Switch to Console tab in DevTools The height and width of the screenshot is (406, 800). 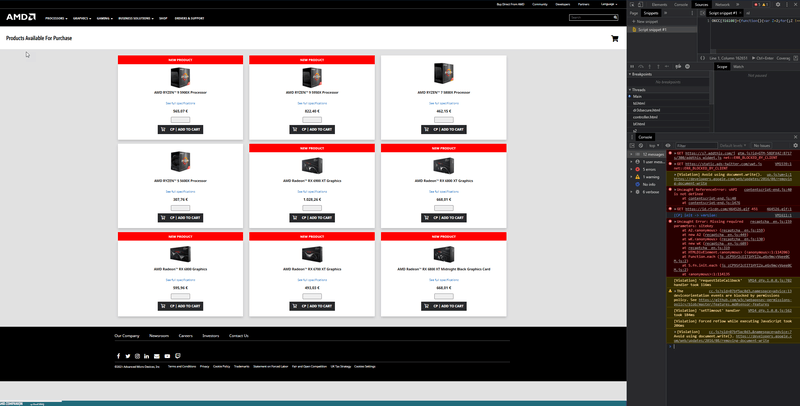tap(681, 5)
